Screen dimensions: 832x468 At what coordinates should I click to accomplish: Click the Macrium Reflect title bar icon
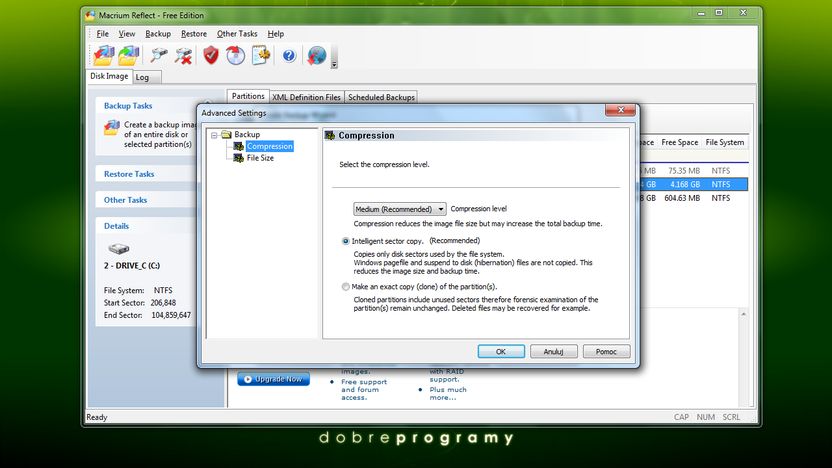90,15
